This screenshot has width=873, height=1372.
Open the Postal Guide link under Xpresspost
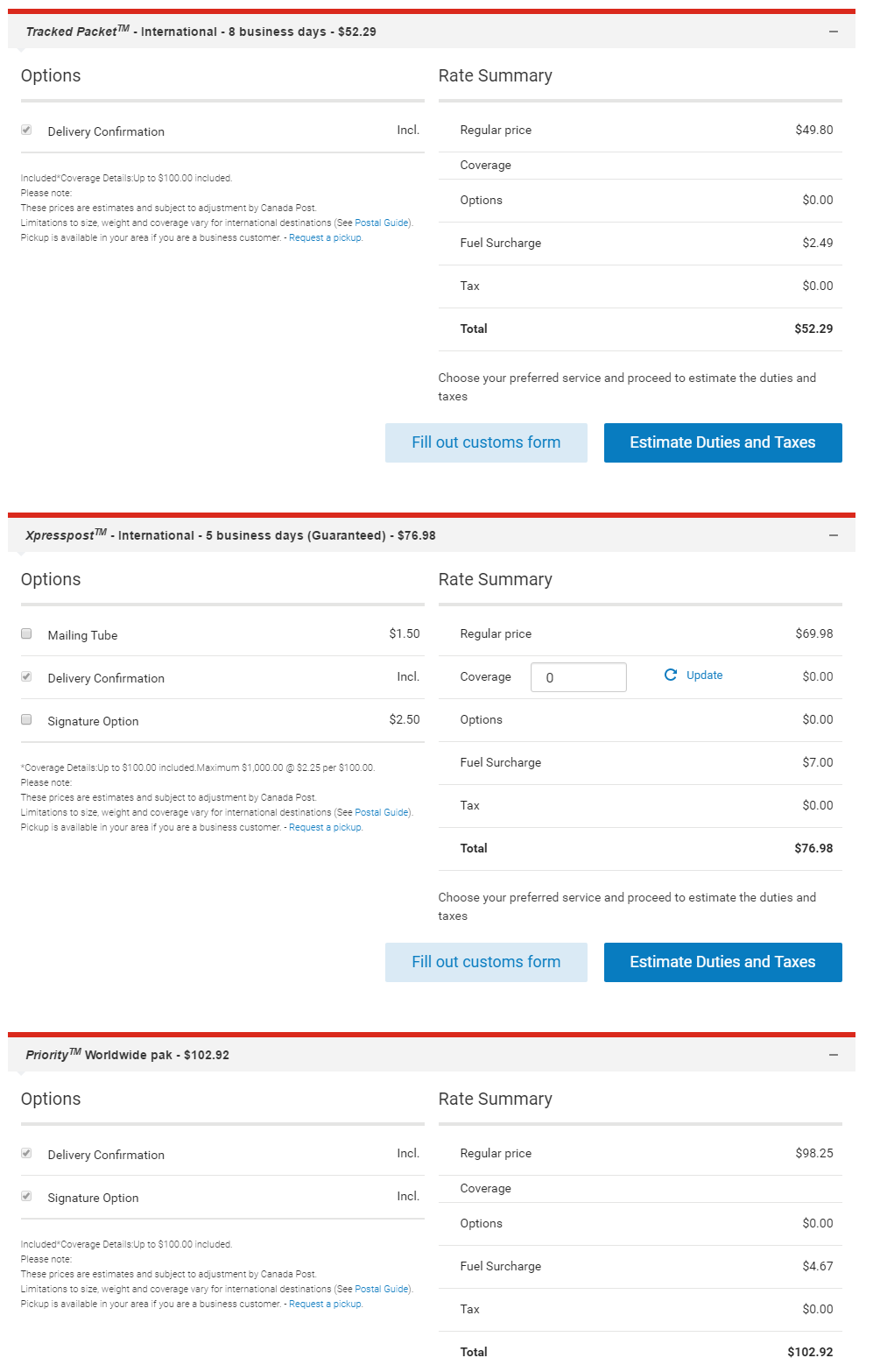pos(382,812)
